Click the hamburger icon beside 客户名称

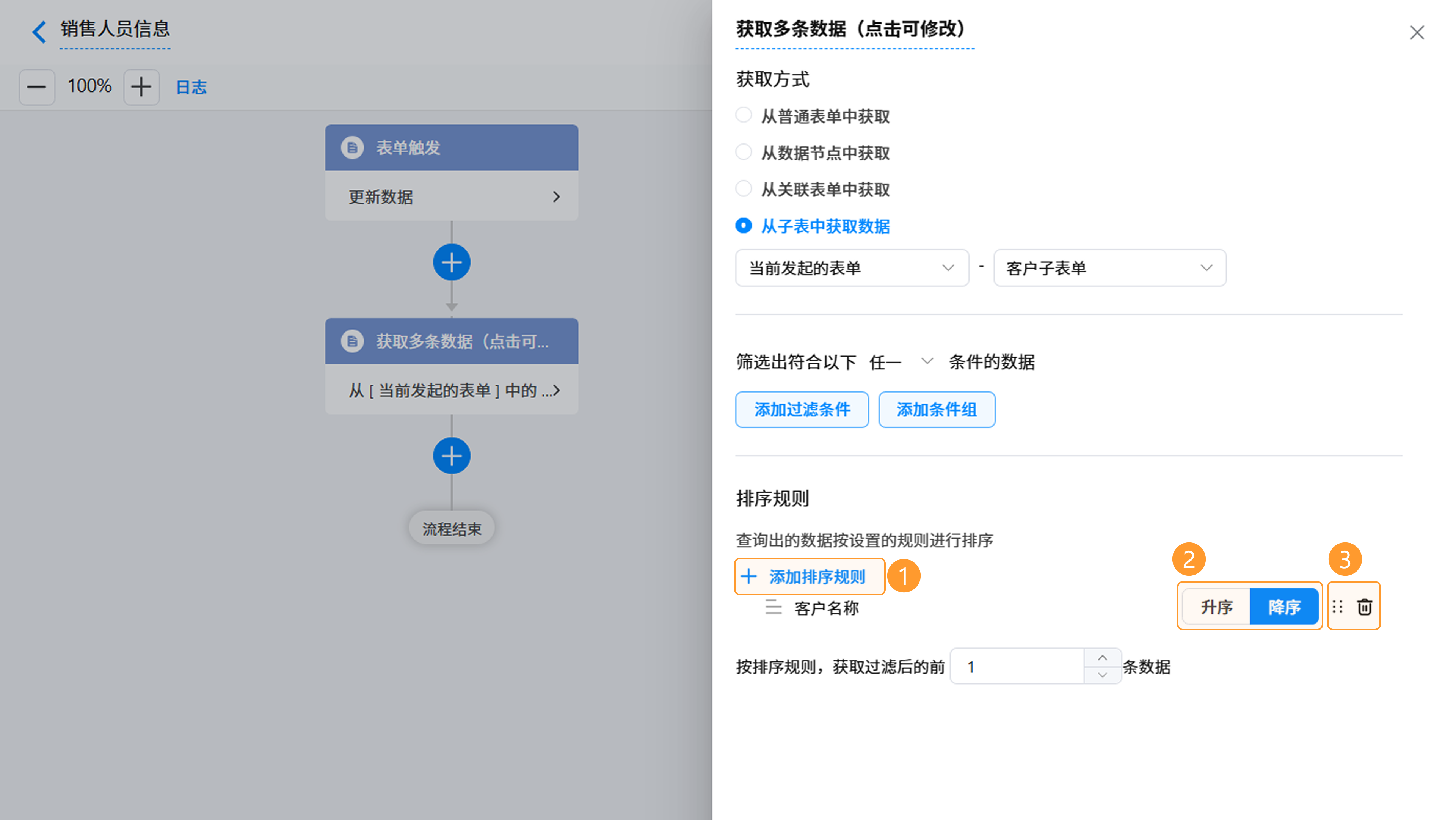coord(773,607)
